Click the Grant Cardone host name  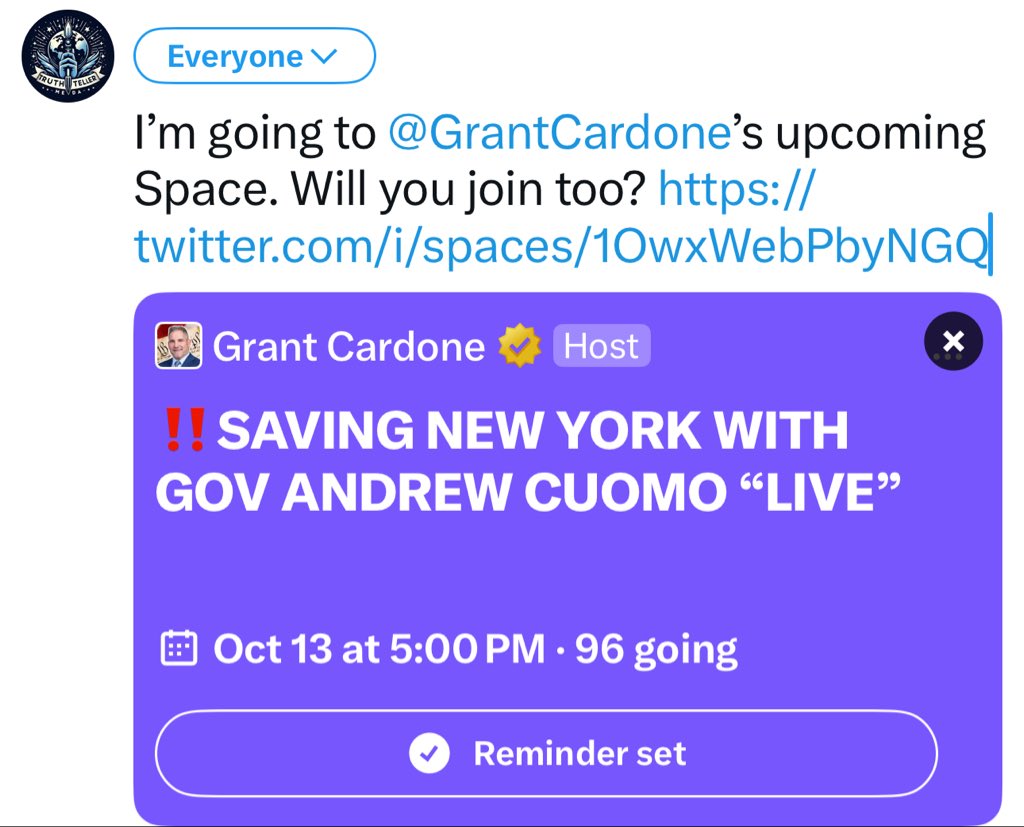[349, 347]
